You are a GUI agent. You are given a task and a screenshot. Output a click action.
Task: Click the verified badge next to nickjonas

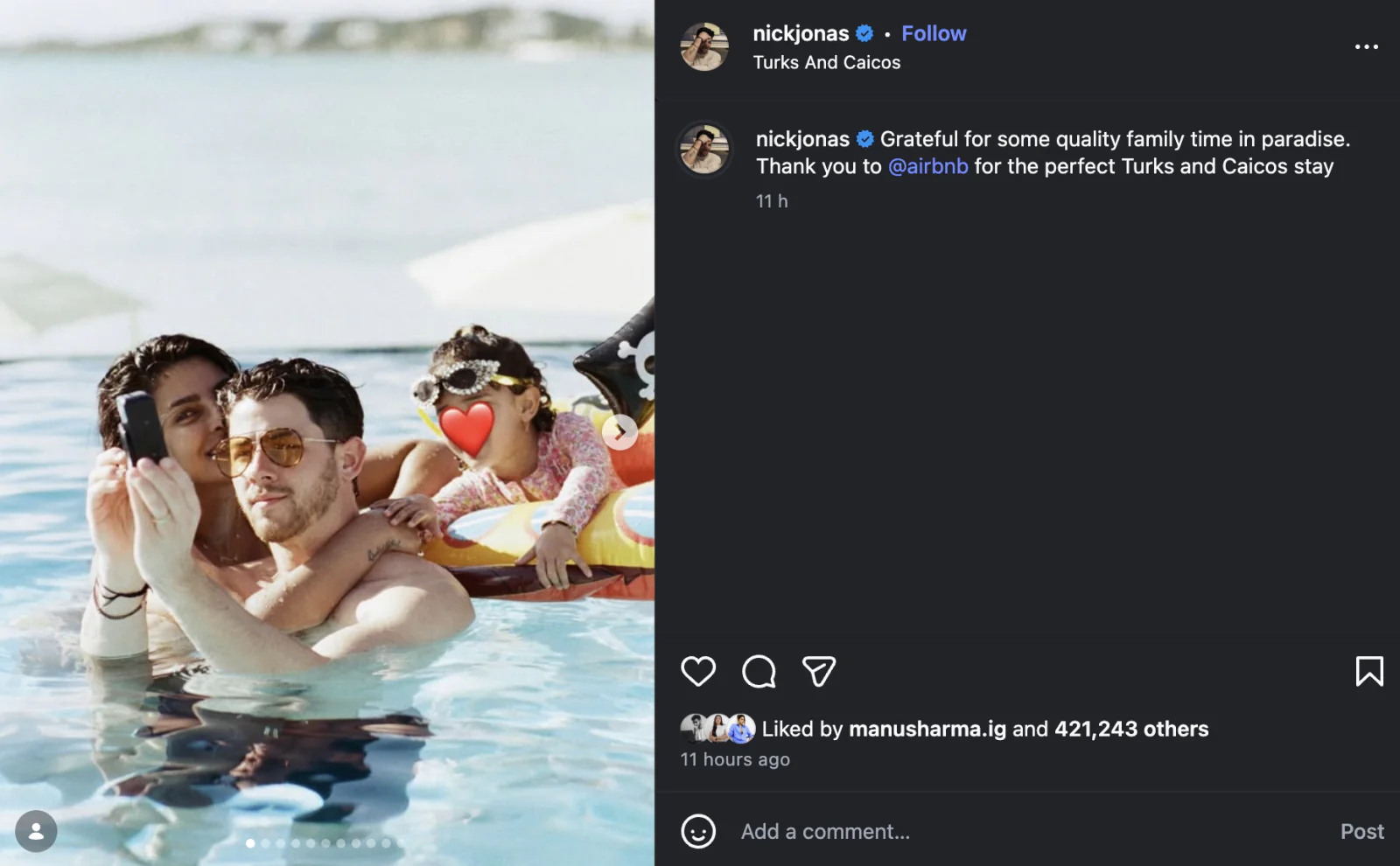pyautogui.click(x=864, y=32)
